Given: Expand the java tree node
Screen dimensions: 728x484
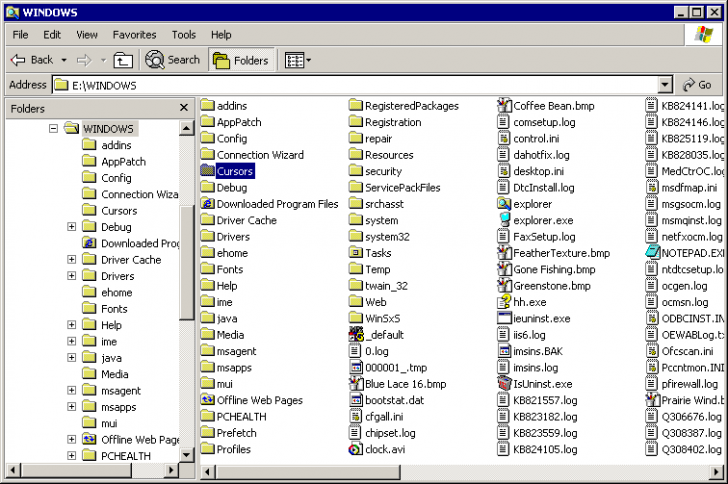Looking at the screenshot, I should point(72,358).
